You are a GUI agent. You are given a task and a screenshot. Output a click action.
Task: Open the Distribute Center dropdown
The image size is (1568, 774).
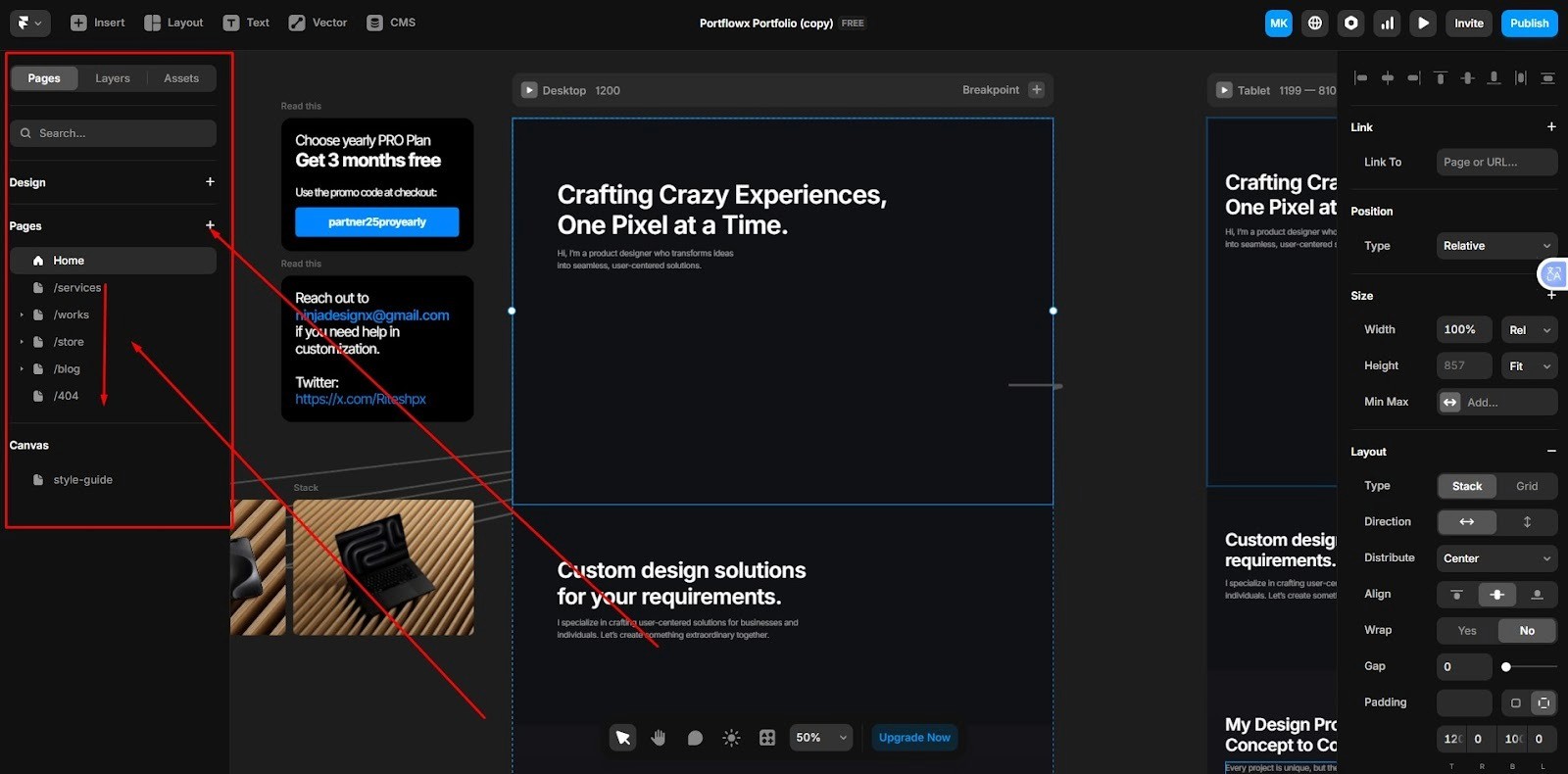pyautogui.click(x=1497, y=558)
